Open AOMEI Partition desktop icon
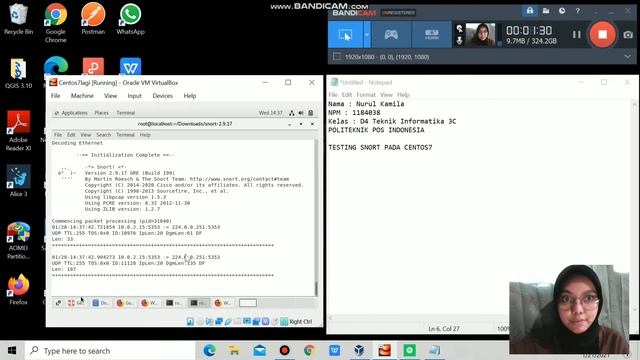 (18, 241)
